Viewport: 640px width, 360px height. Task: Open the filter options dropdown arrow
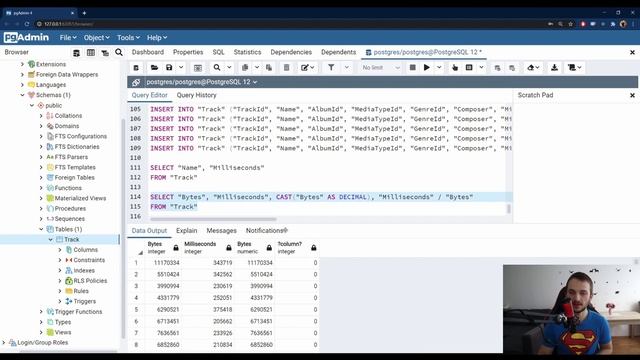tap(347, 68)
